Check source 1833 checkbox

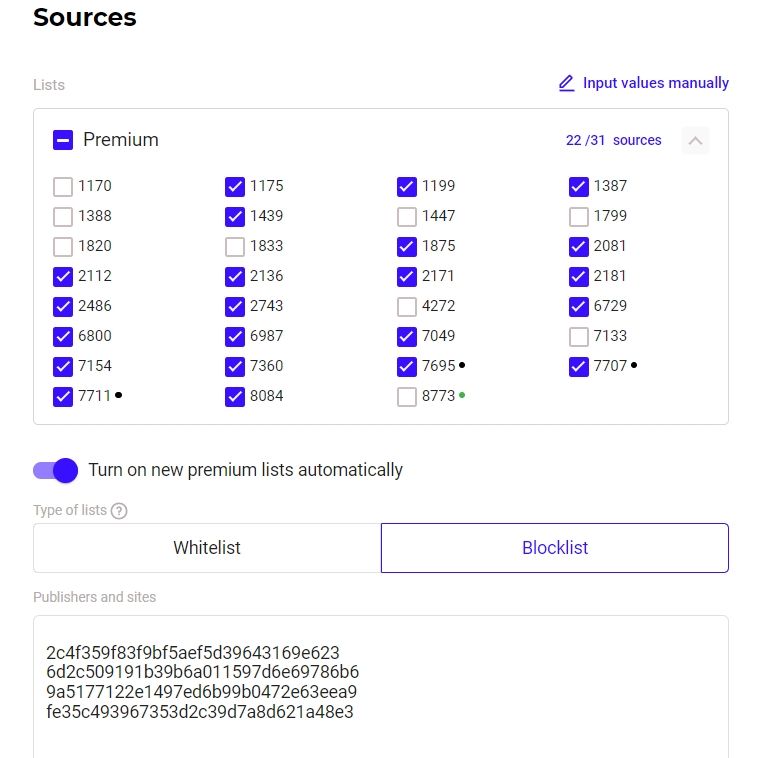click(x=235, y=246)
